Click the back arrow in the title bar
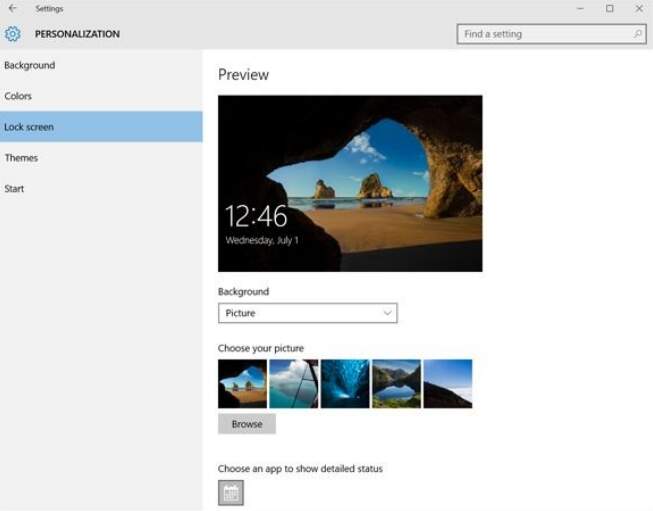Image resolution: width=653 pixels, height=511 pixels. [x=12, y=9]
